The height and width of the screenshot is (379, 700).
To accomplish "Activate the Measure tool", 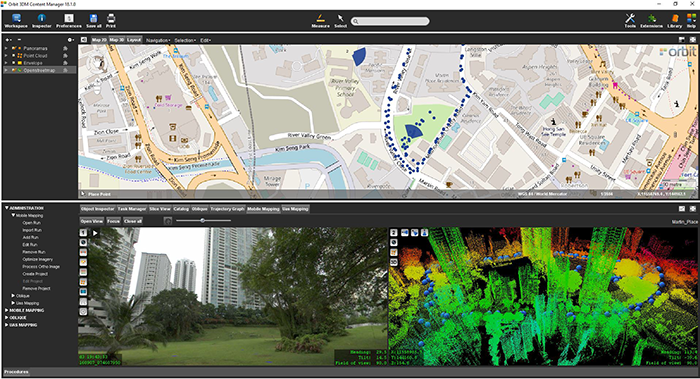I will (321, 21).
